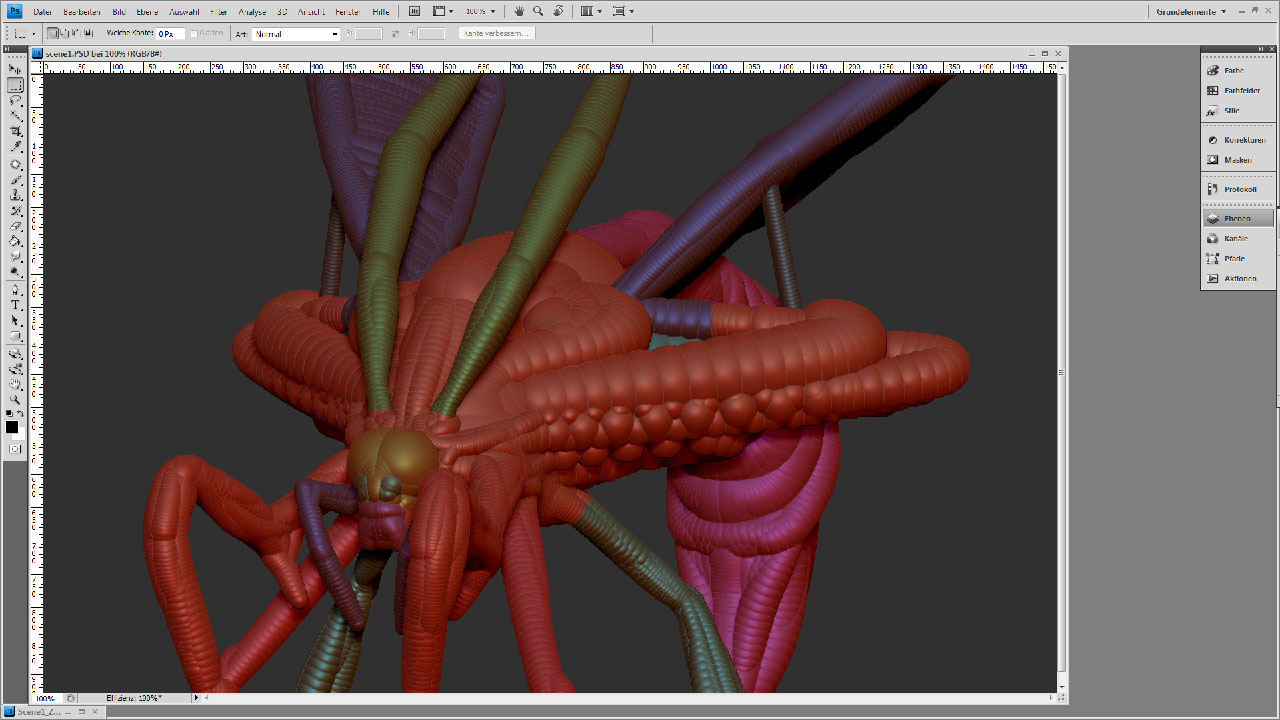Open the Ebene menu
The height and width of the screenshot is (720, 1280).
[x=147, y=12]
